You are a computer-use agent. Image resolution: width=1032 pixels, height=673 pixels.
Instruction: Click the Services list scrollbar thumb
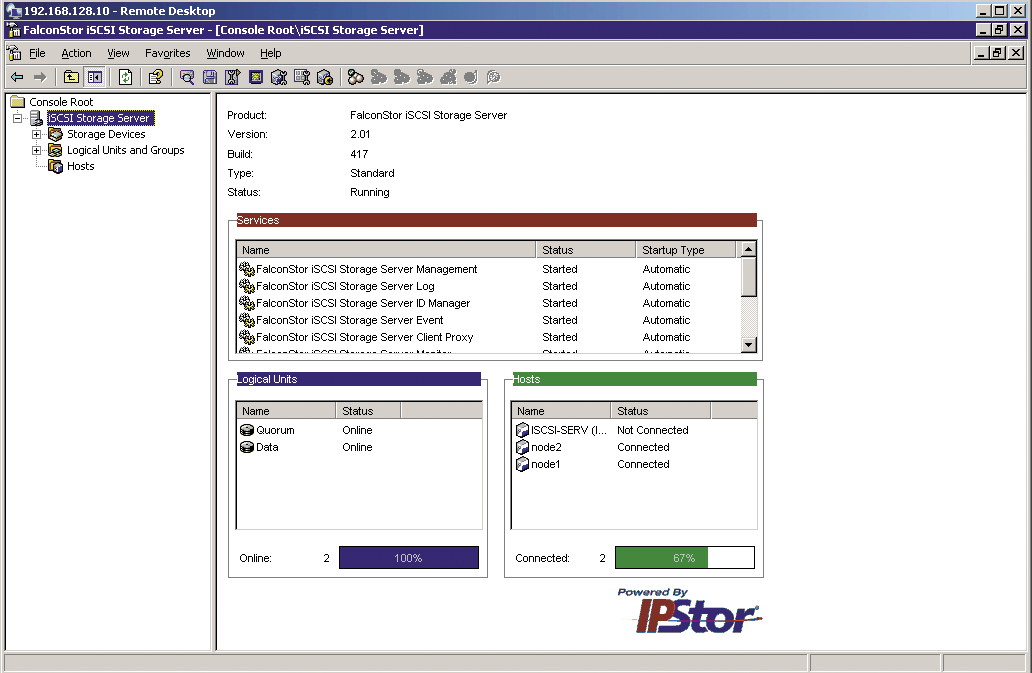coord(748,277)
